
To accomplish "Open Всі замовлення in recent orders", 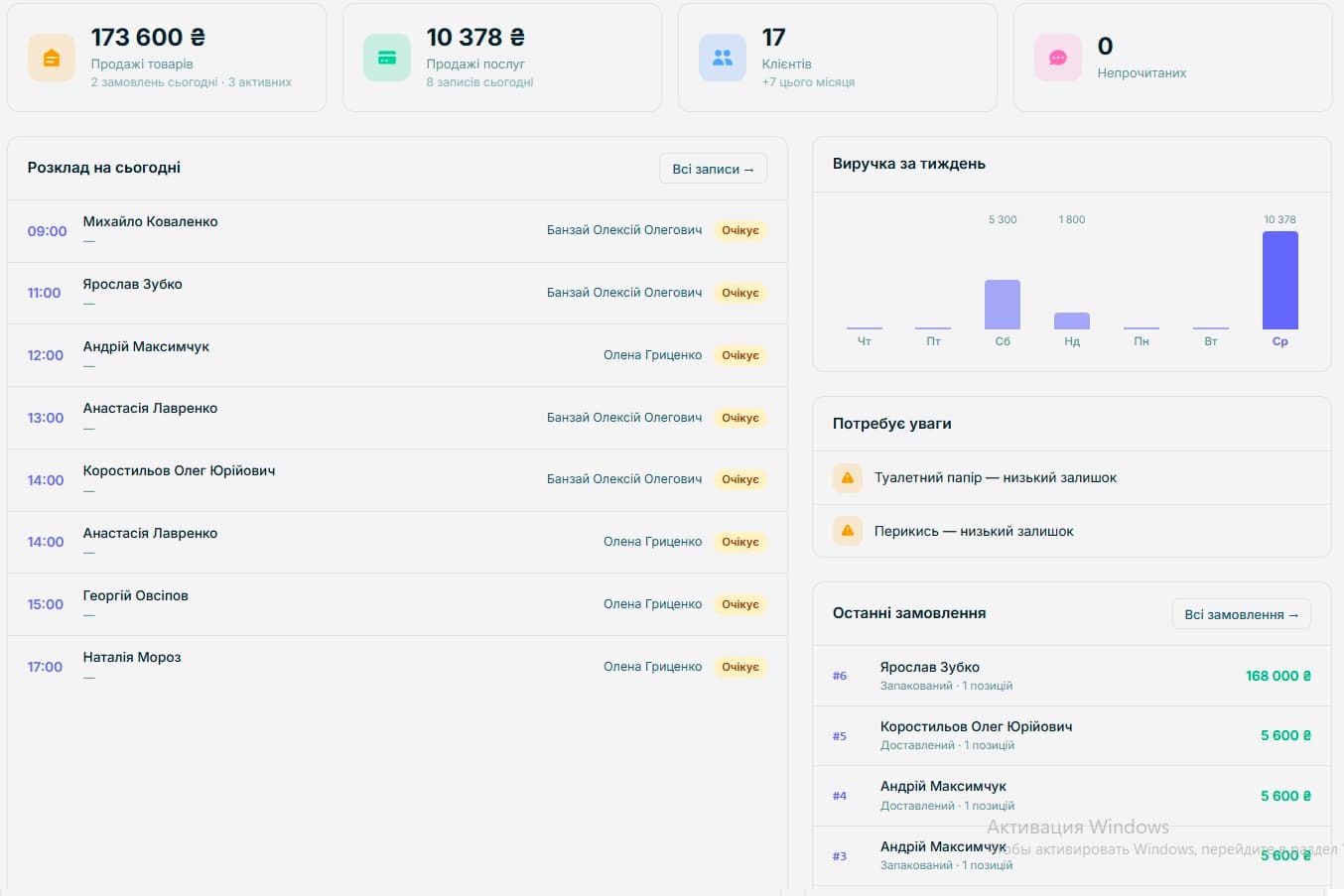I will pos(1241,613).
